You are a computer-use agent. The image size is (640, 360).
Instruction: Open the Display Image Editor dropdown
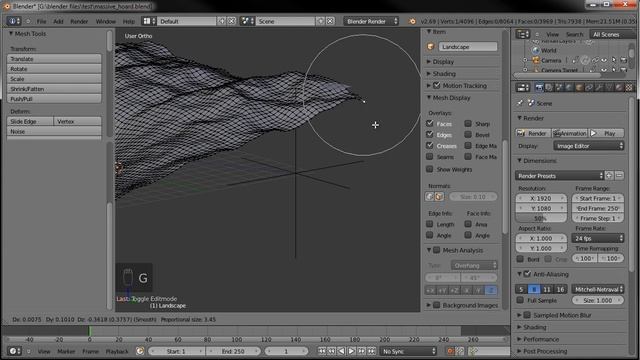589,146
